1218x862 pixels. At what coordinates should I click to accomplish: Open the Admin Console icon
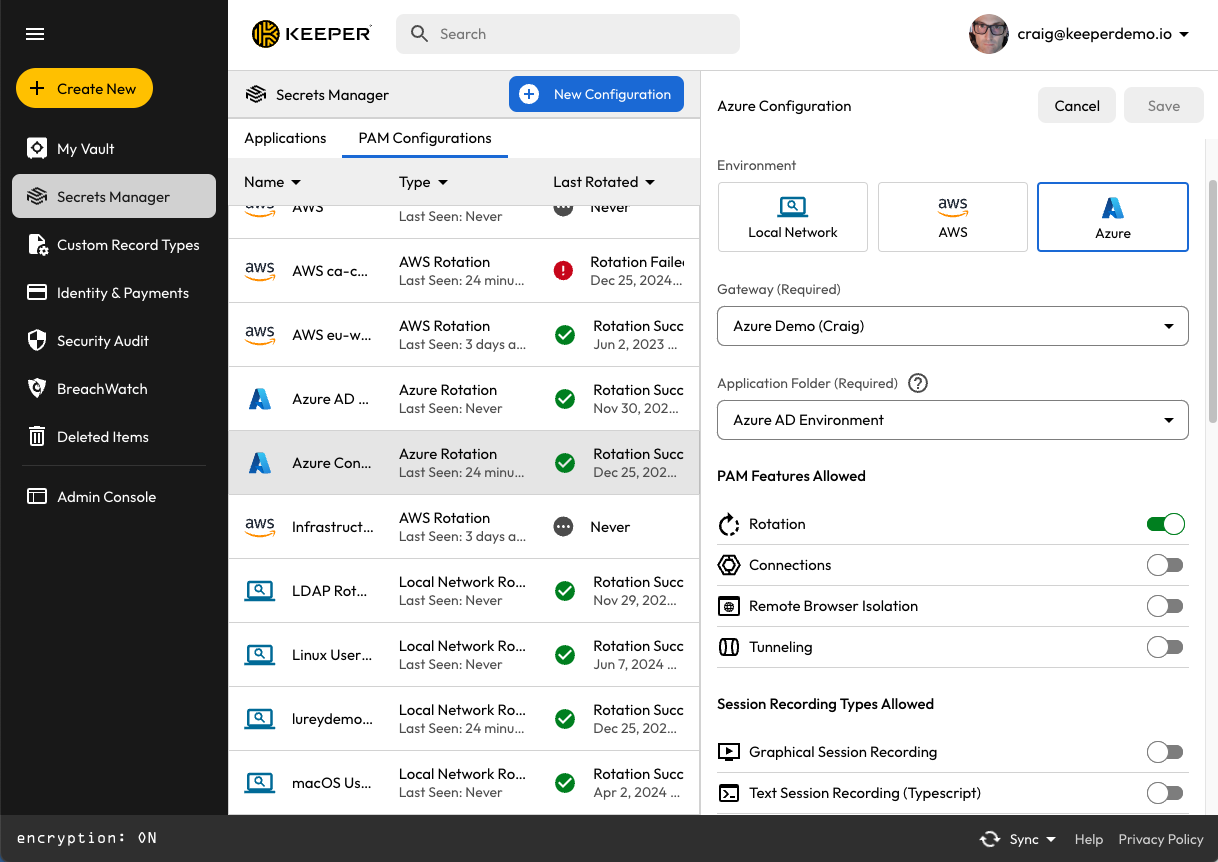[x=37, y=497]
